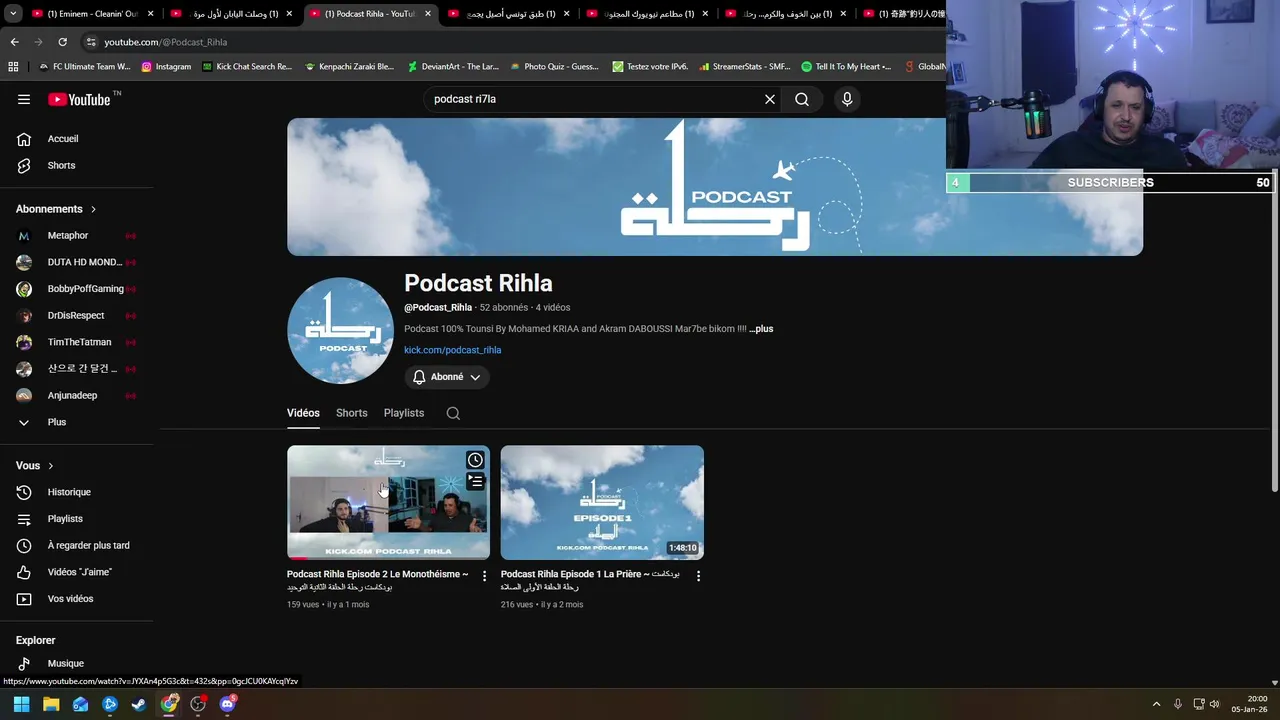Open the Kick Chat Search bookmark

247,67
